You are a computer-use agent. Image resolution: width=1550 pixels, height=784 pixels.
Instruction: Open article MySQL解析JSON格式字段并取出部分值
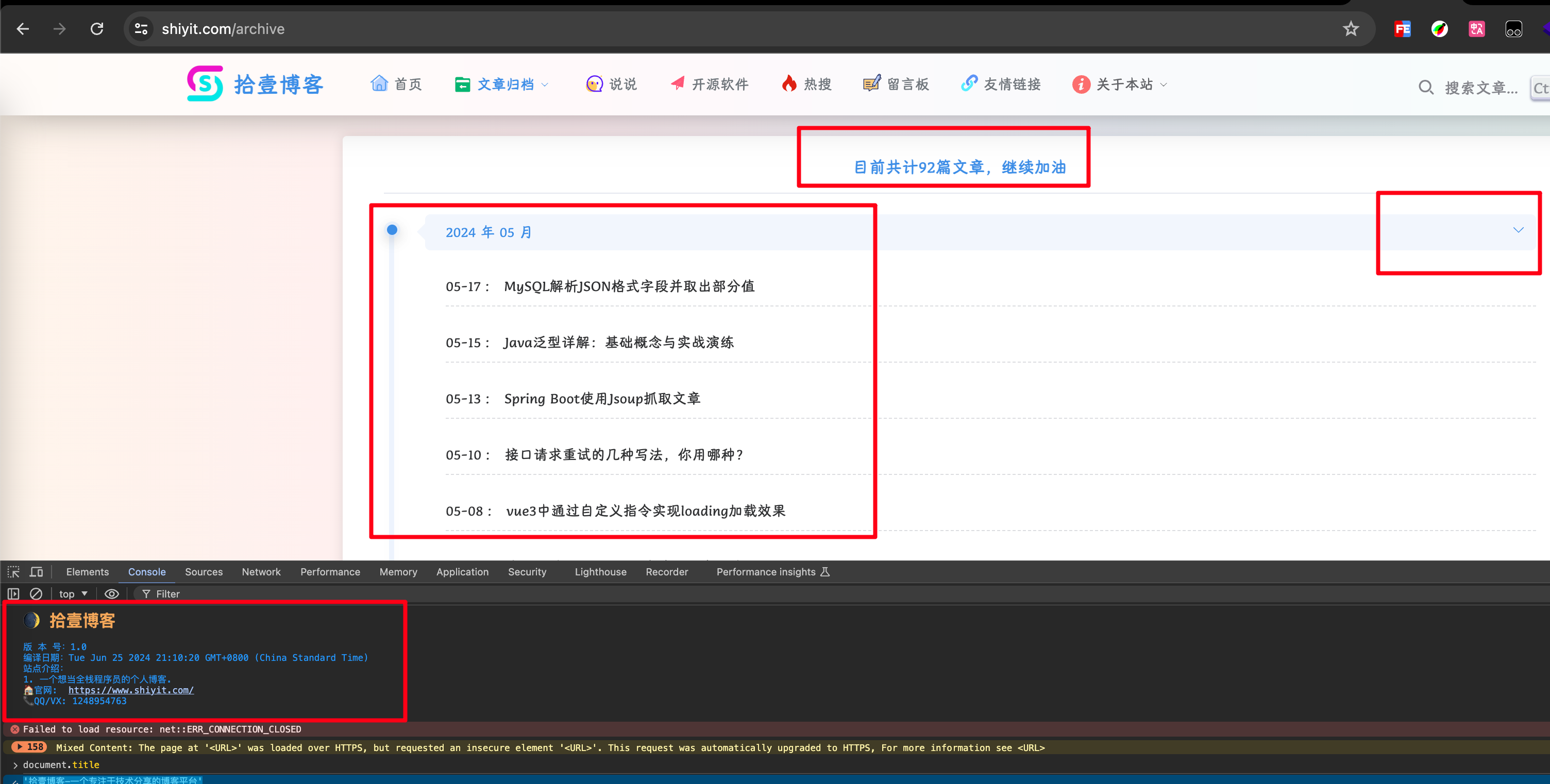coord(629,286)
